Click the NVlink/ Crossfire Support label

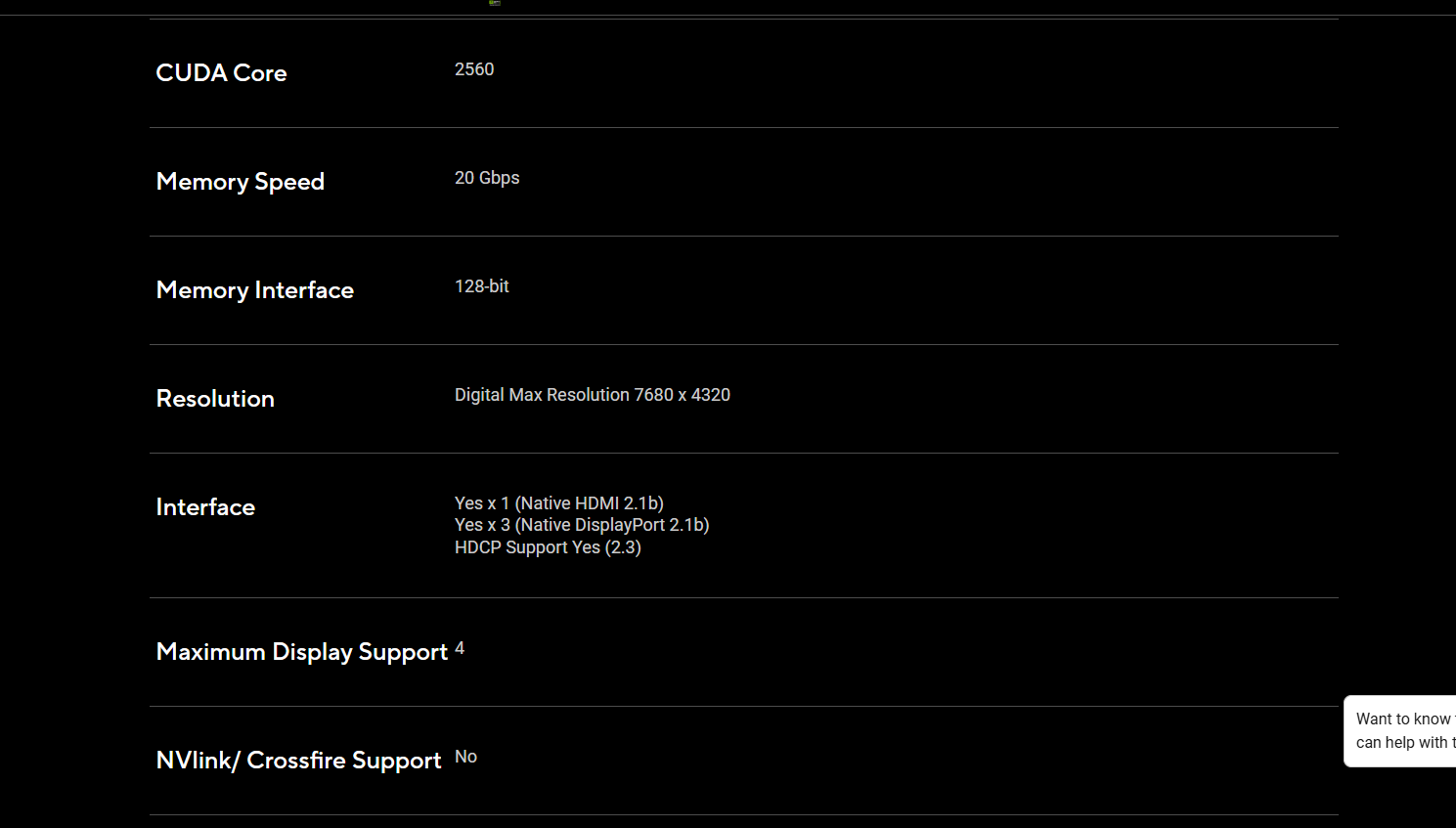[x=298, y=761]
